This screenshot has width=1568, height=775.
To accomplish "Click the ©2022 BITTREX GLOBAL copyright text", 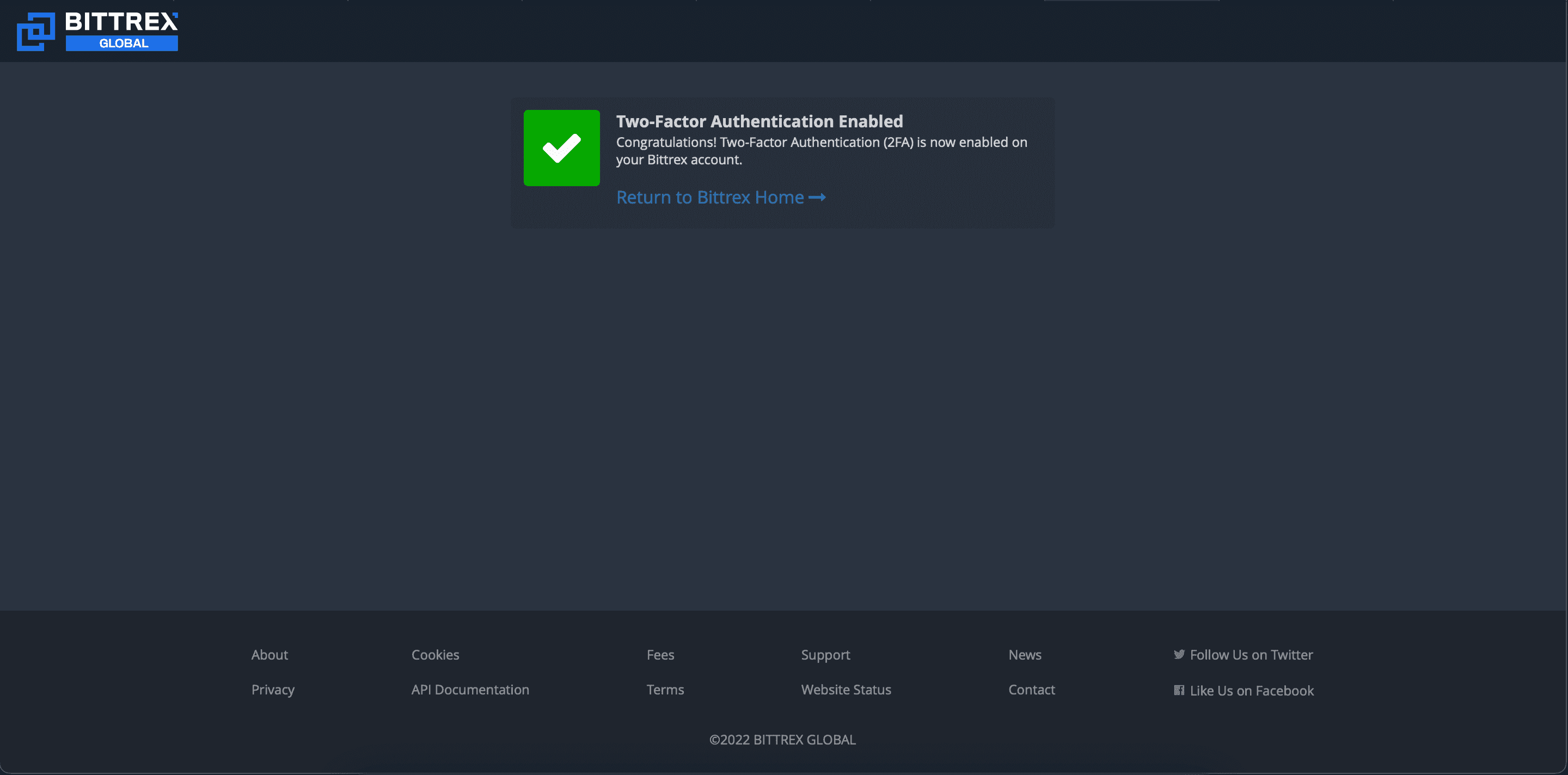I will point(783,740).
